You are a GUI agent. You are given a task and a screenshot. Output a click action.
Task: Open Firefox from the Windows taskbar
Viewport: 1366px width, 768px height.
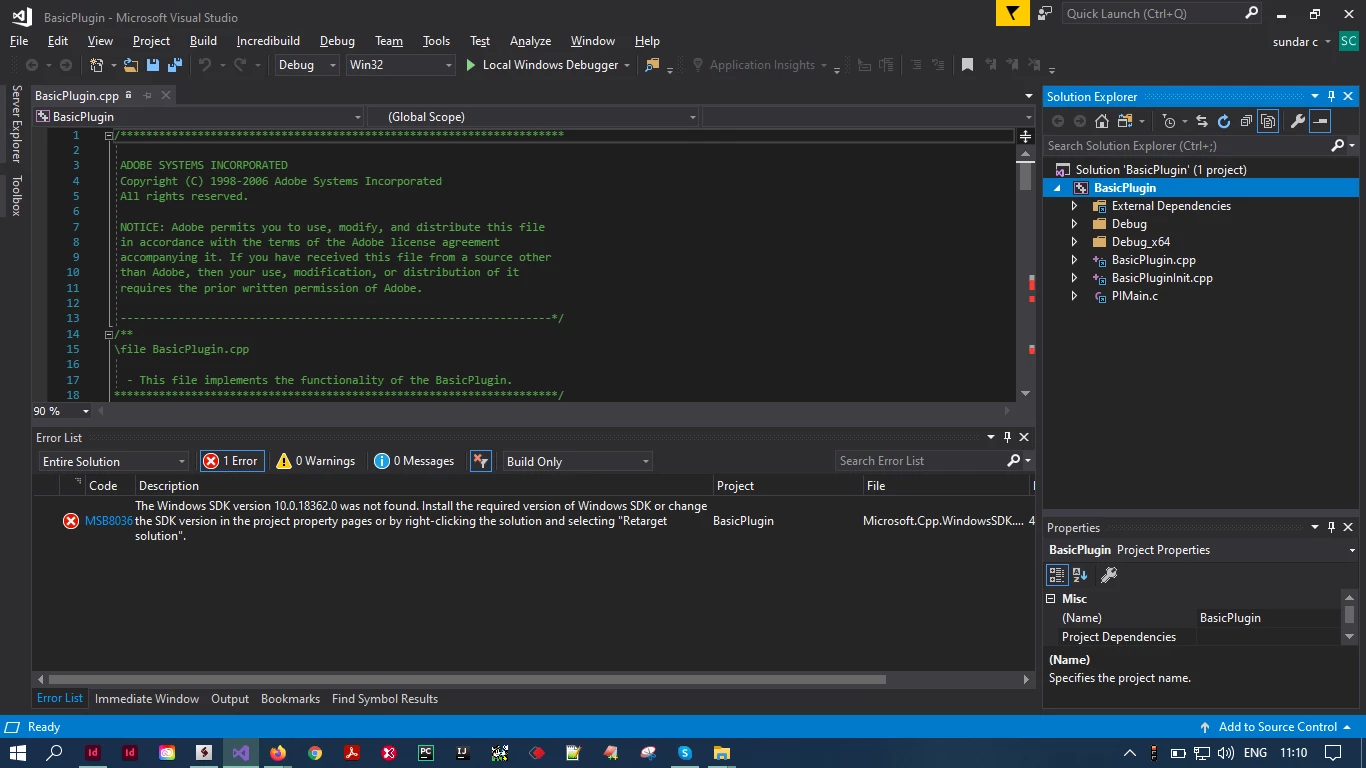tap(278, 753)
